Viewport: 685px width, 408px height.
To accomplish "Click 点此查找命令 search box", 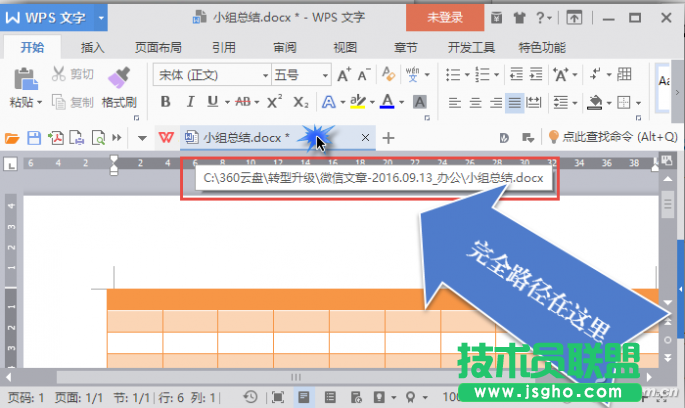I will point(613,137).
